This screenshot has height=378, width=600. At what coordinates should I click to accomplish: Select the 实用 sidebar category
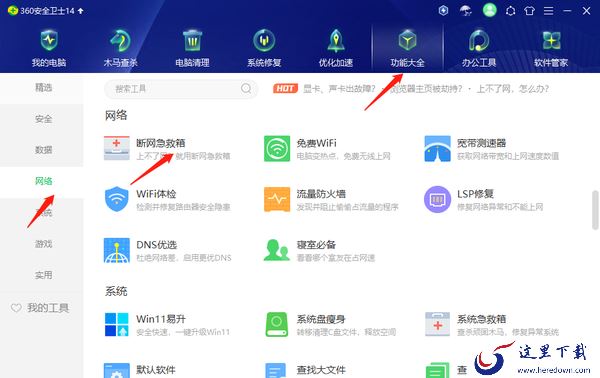(x=43, y=275)
